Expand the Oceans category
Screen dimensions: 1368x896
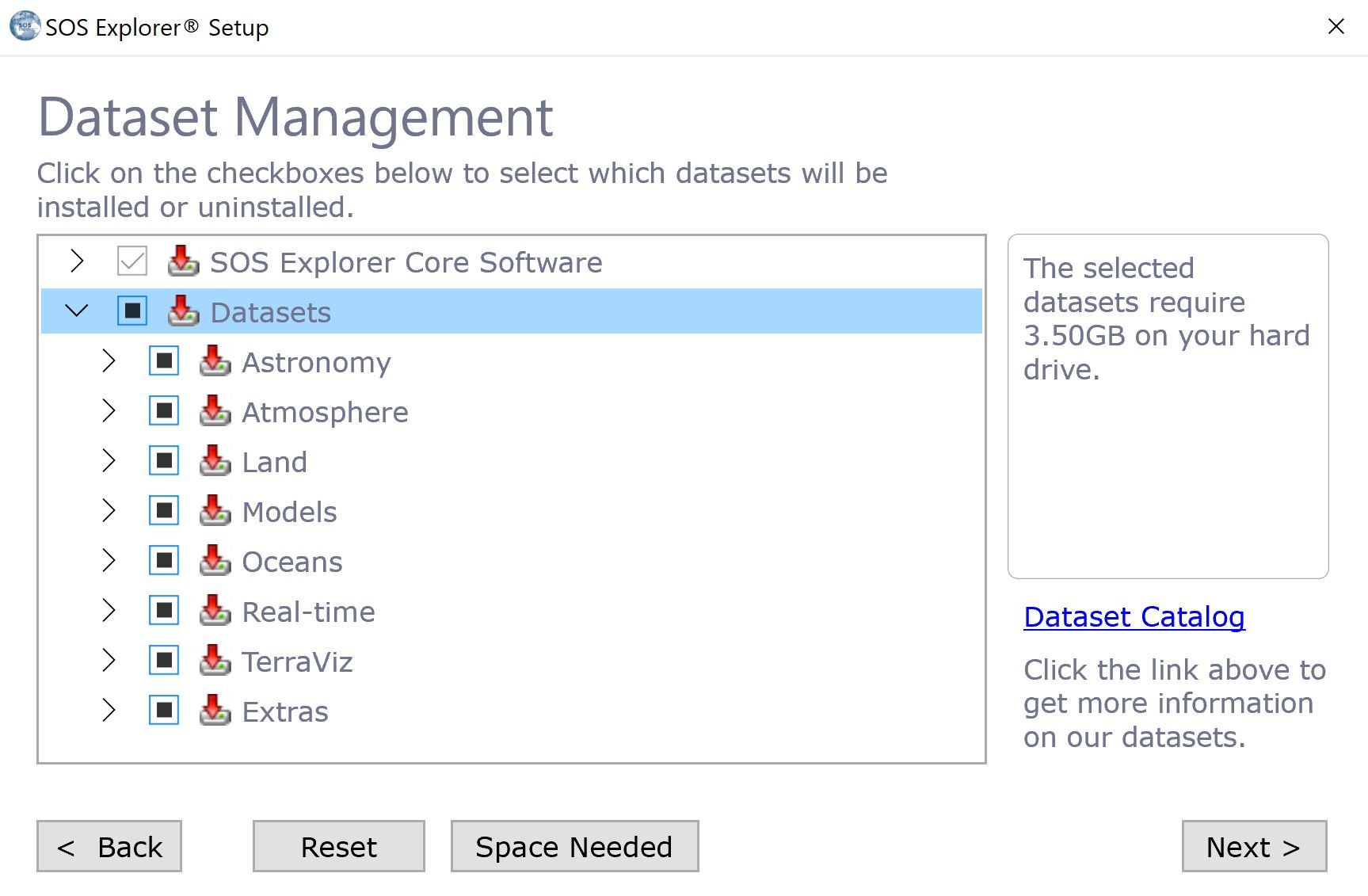coord(109,560)
